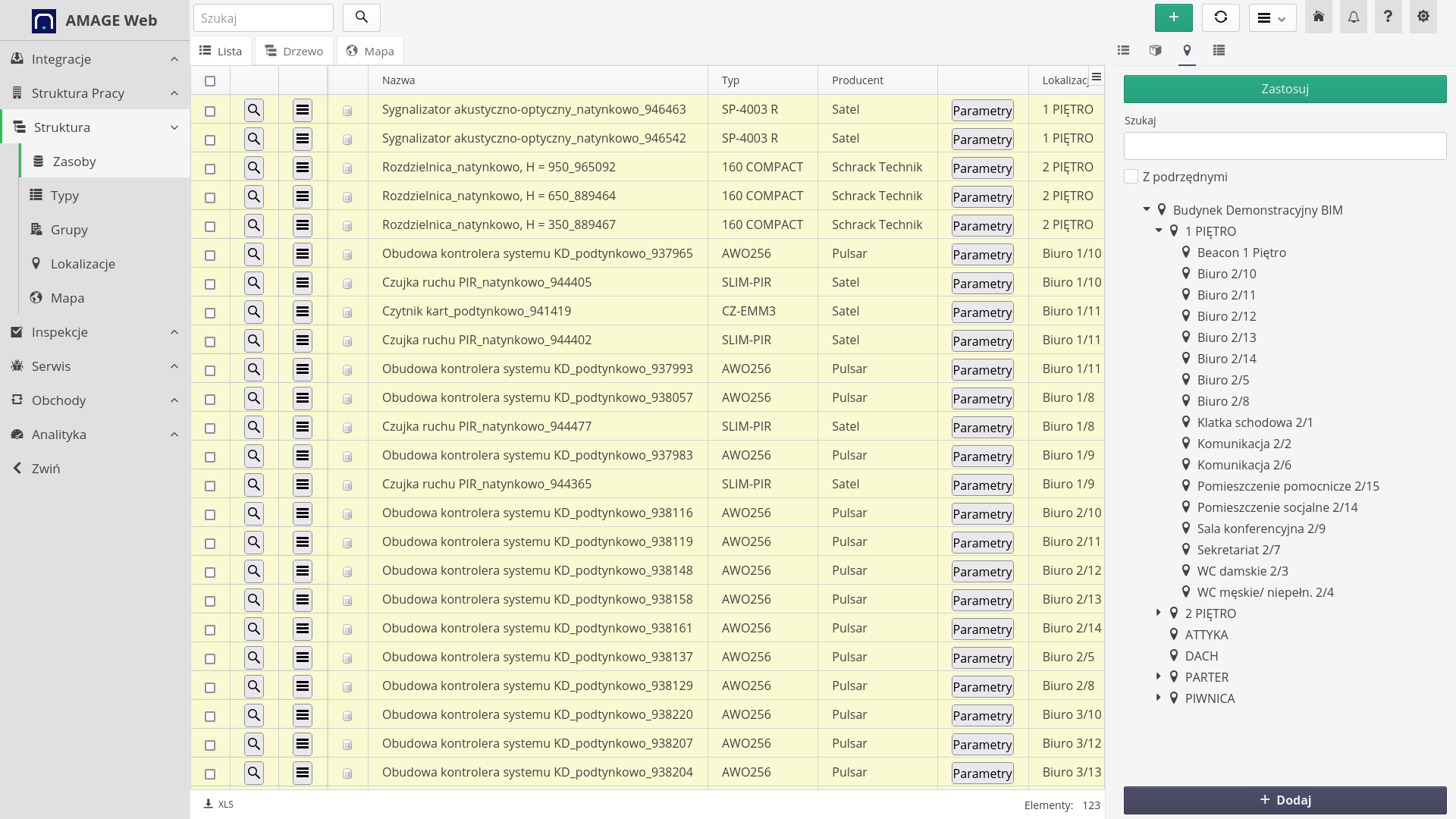Image resolution: width=1456 pixels, height=819 pixels.
Task: Click magnifier for Czytnik kart_podtynkowo_941419 row
Action: tap(254, 312)
